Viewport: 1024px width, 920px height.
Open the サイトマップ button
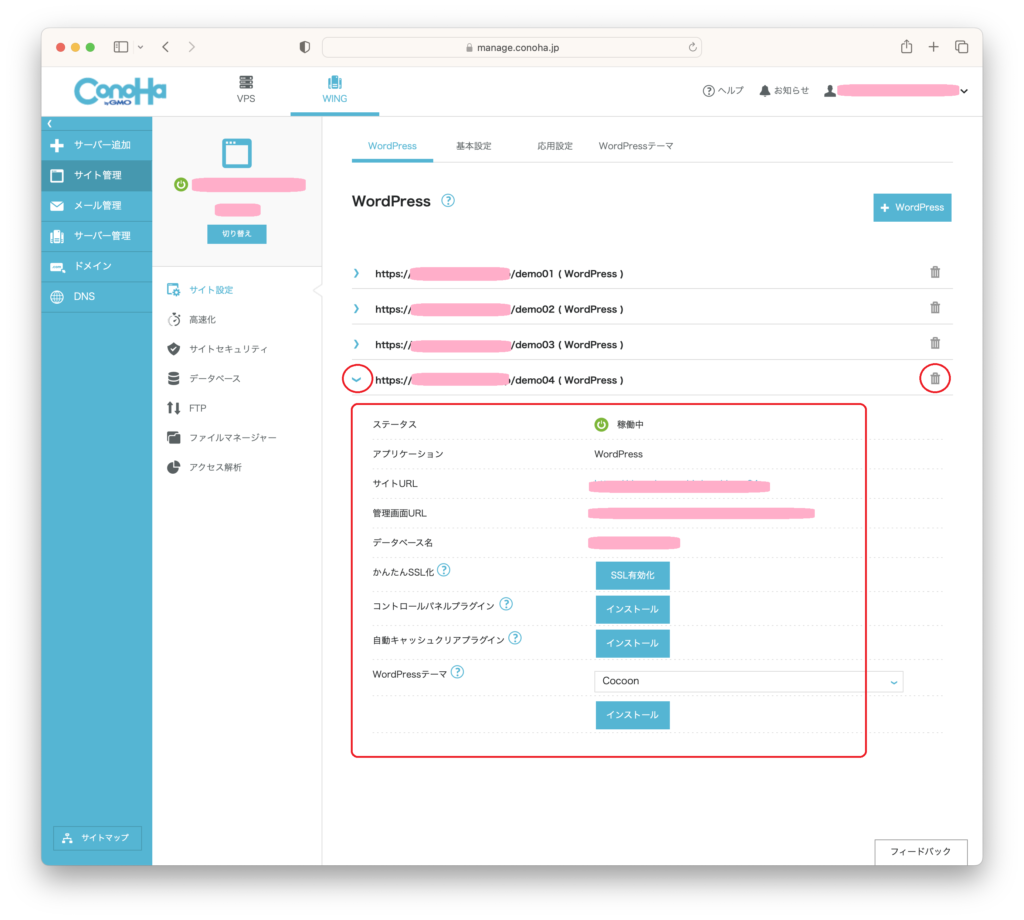[x=97, y=838]
